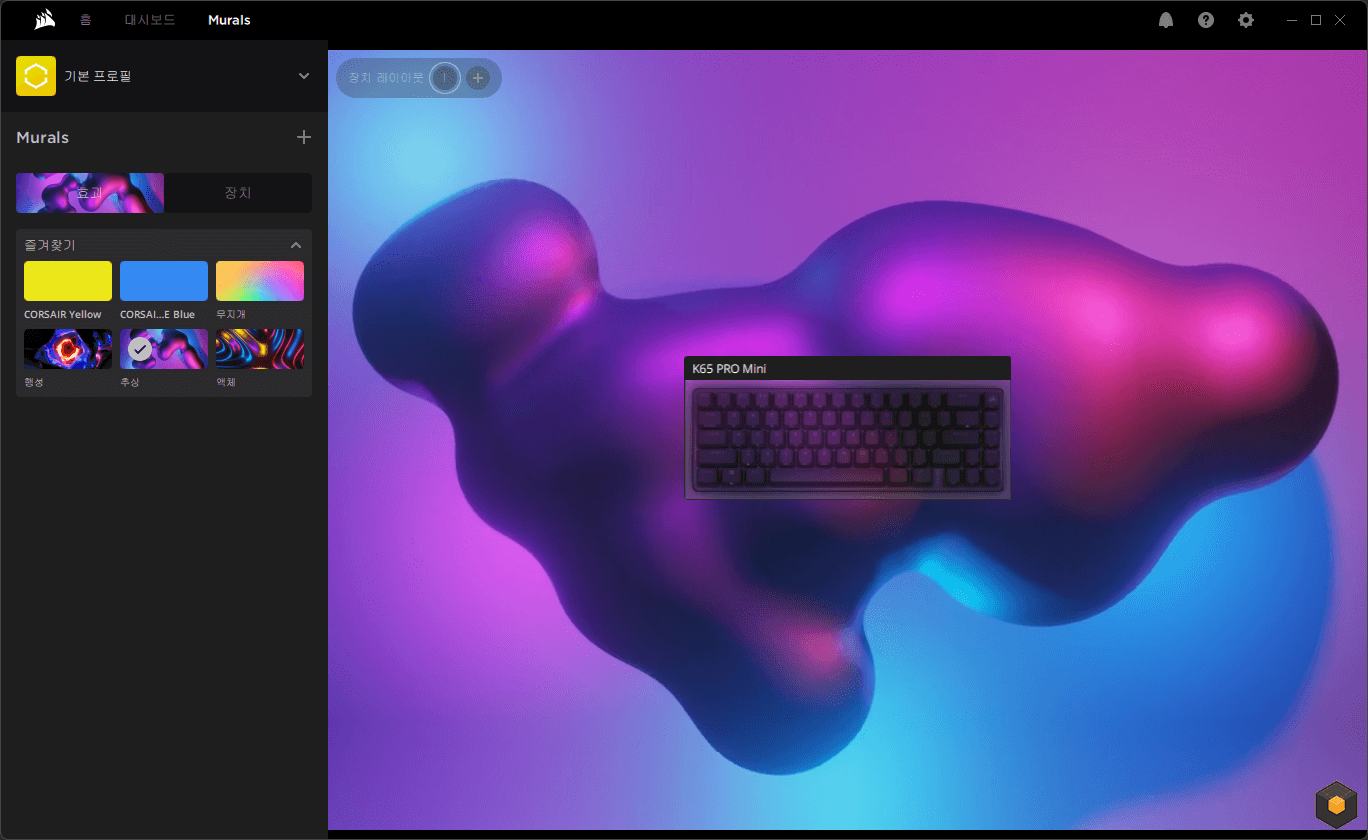Click the orange hexagon icon in corner
Viewport: 1368px width, 840px height.
[1334, 803]
